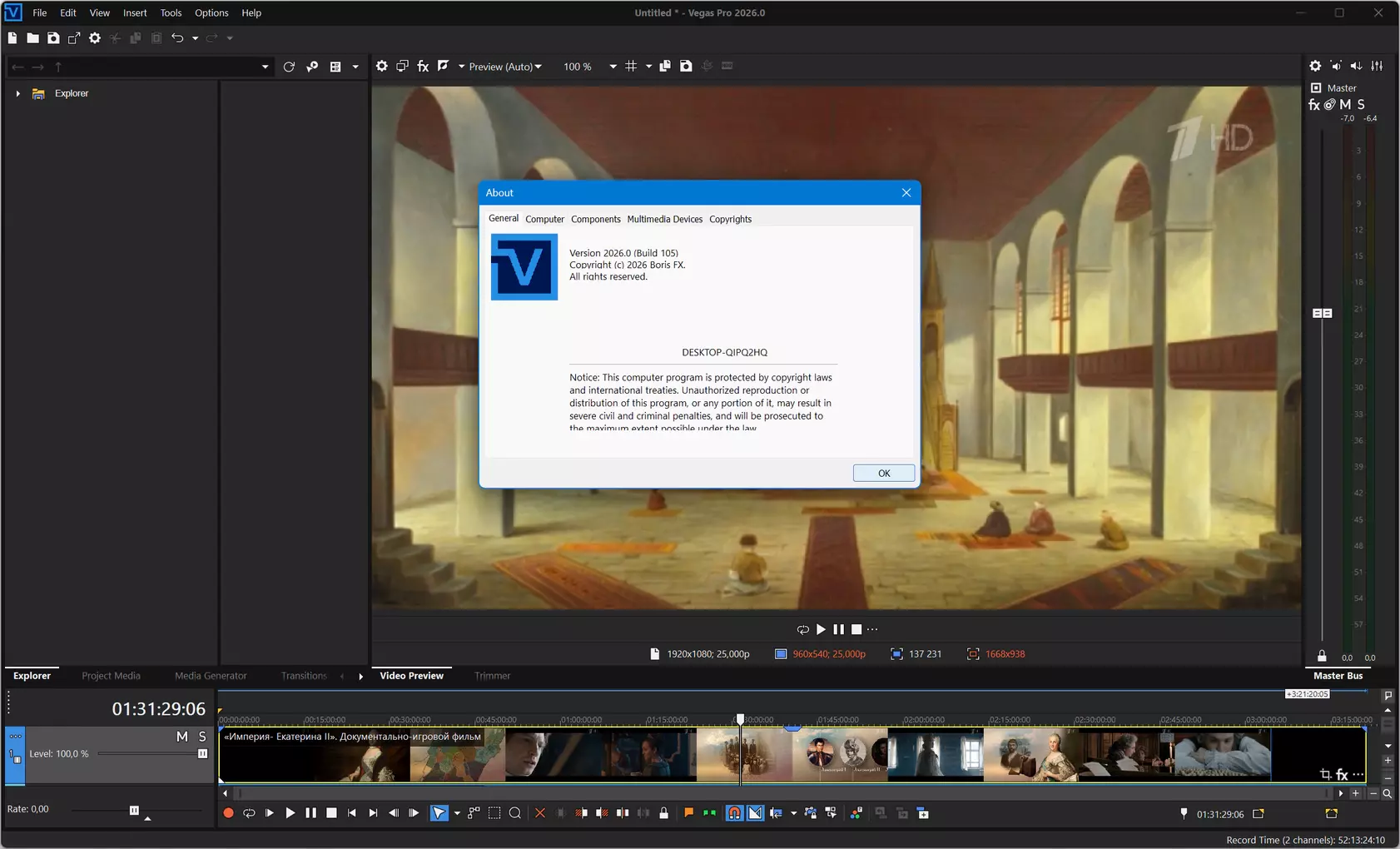The width and height of the screenshot is (1400, 849).
Task: Refresh the Explorer panel
Action: coord(289,67)
